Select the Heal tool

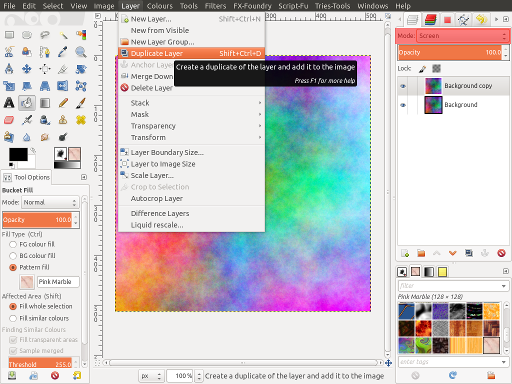pos(81,120)
